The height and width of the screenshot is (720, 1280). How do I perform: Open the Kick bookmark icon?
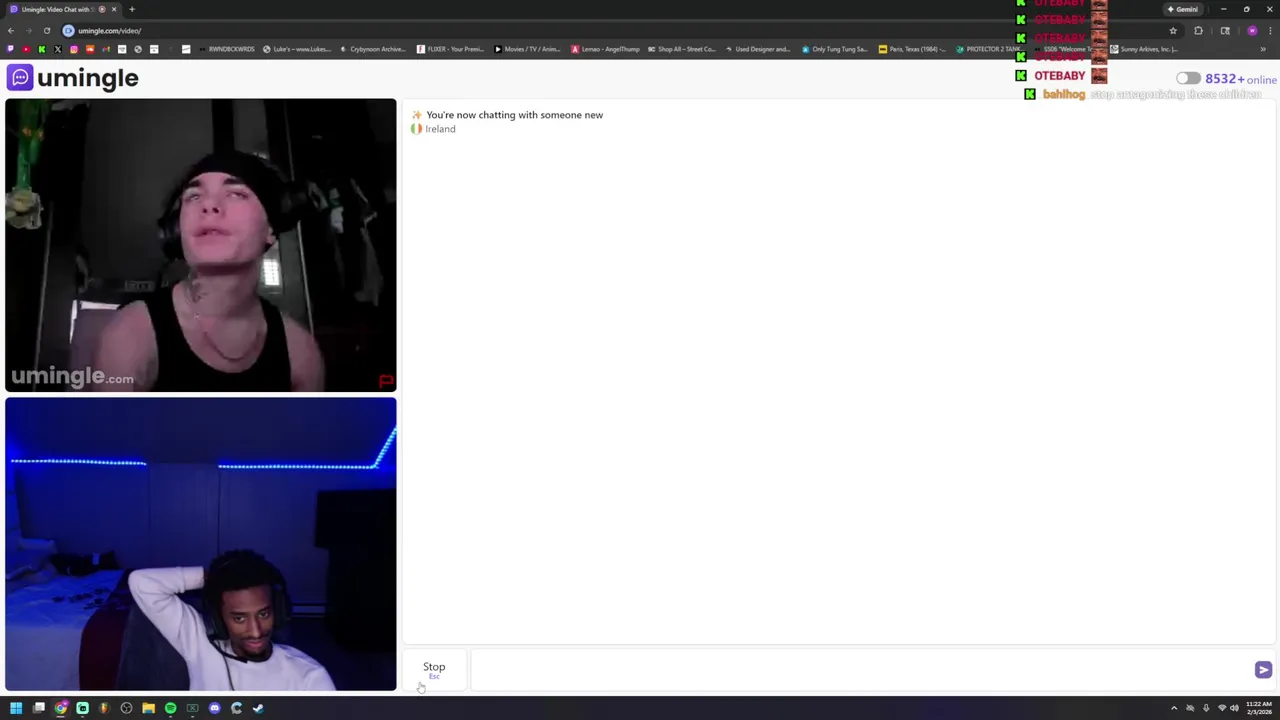coord(42,49)
